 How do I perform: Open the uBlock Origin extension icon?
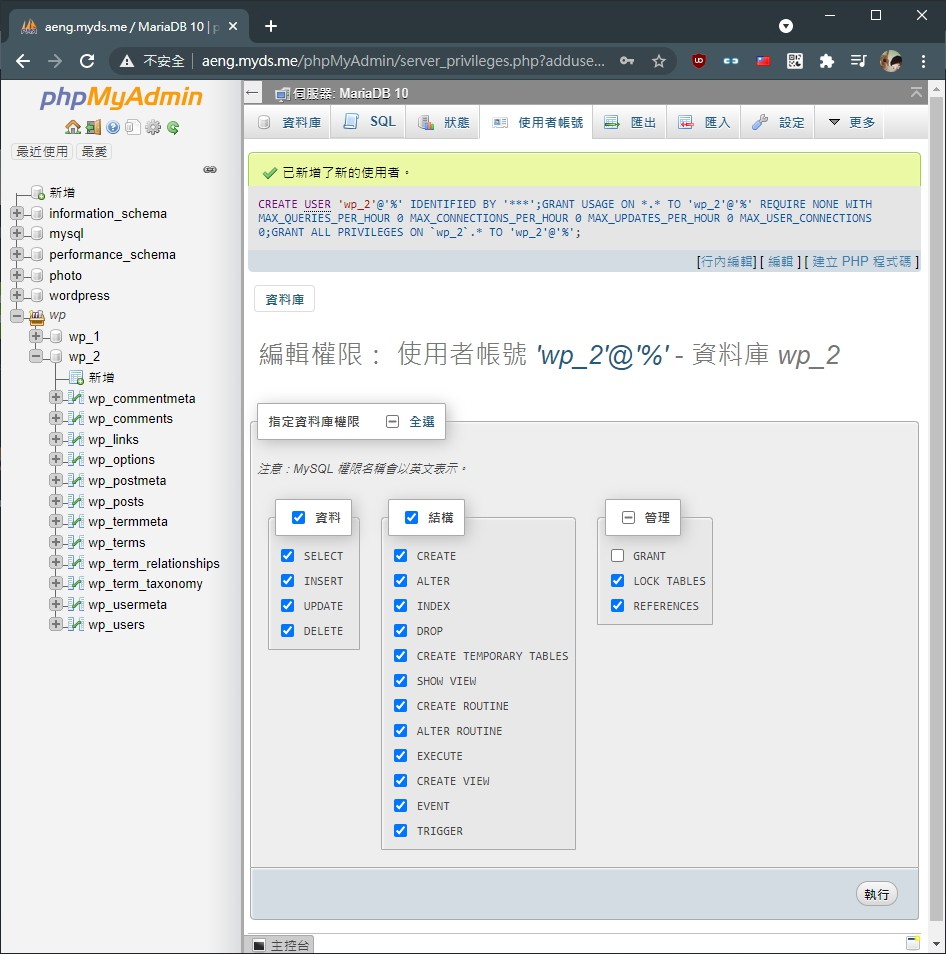point(699,61)
